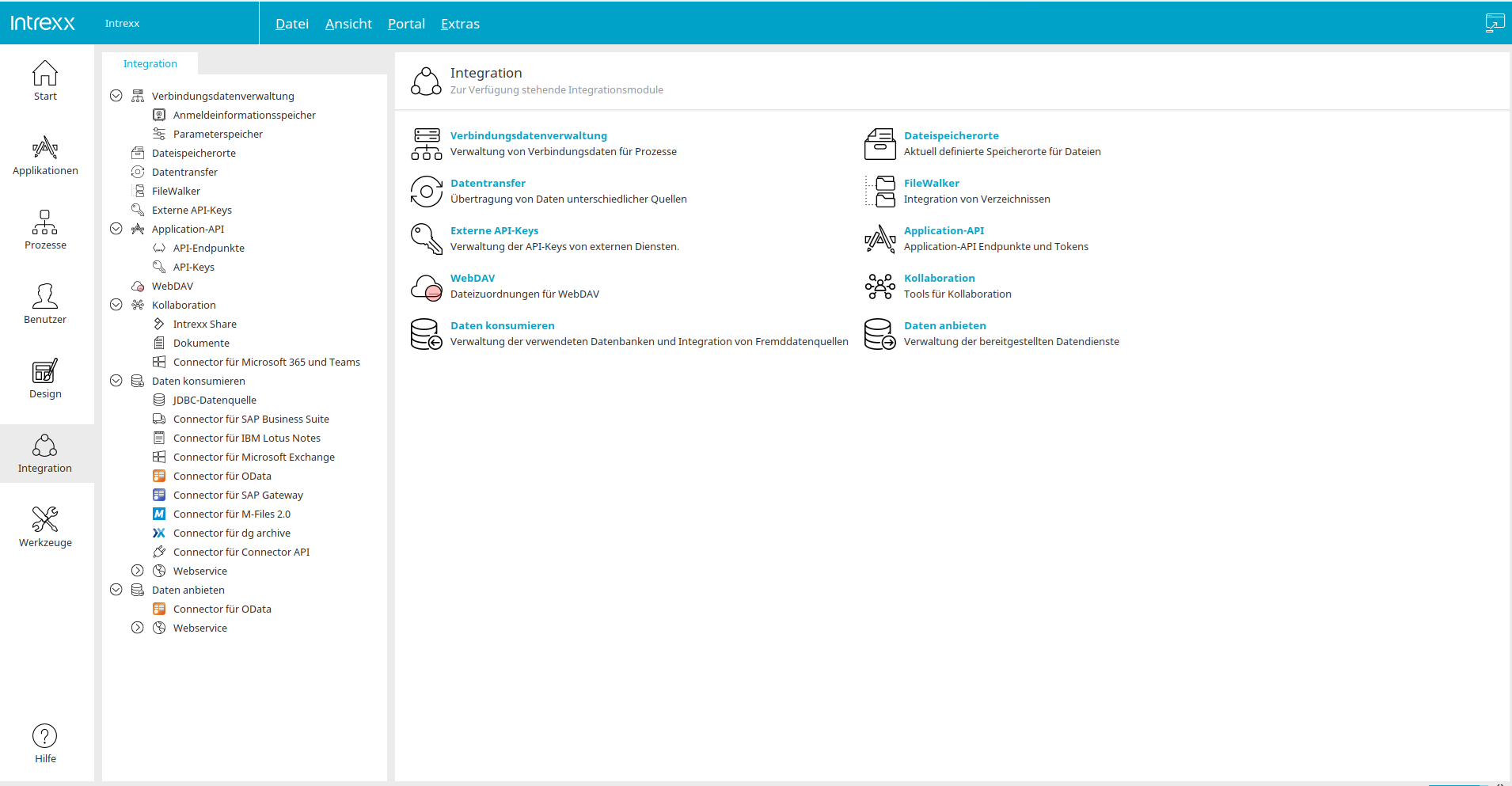Click the Intrexx logo
This screenshot has height=786, width=1512.
(x=43, y=23)
